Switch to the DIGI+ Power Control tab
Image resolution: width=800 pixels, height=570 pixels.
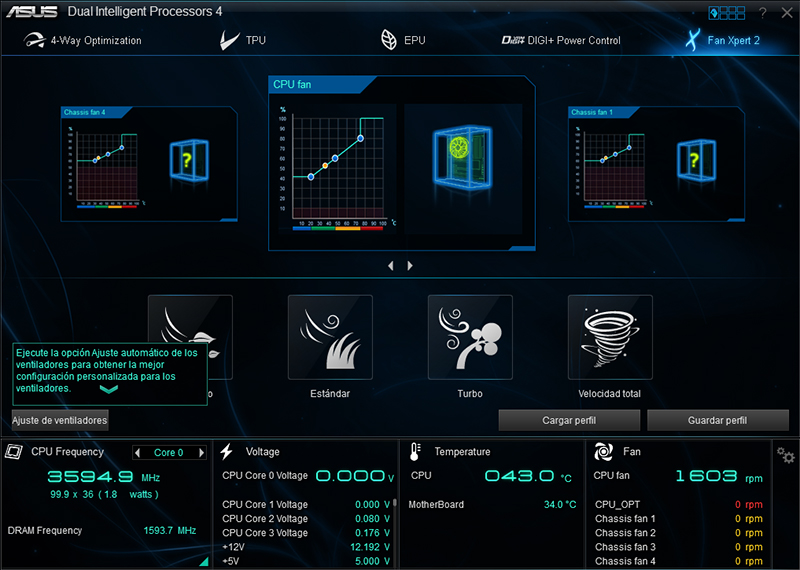pos(561,41)
